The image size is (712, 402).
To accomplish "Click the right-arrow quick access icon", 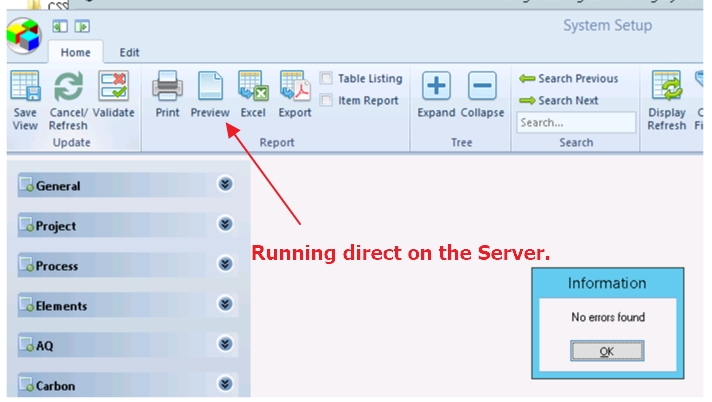I will coord(82,26).
